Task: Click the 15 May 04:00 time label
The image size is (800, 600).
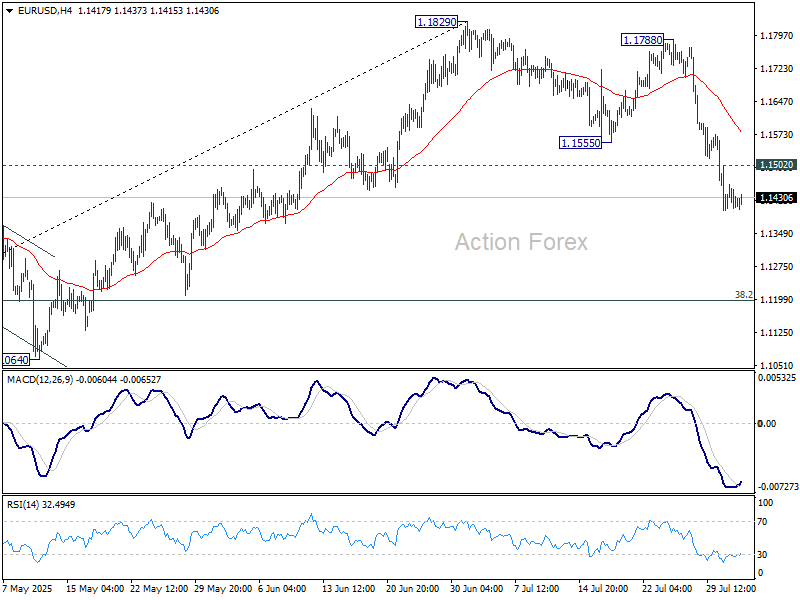Action: (x=95, y=588)
